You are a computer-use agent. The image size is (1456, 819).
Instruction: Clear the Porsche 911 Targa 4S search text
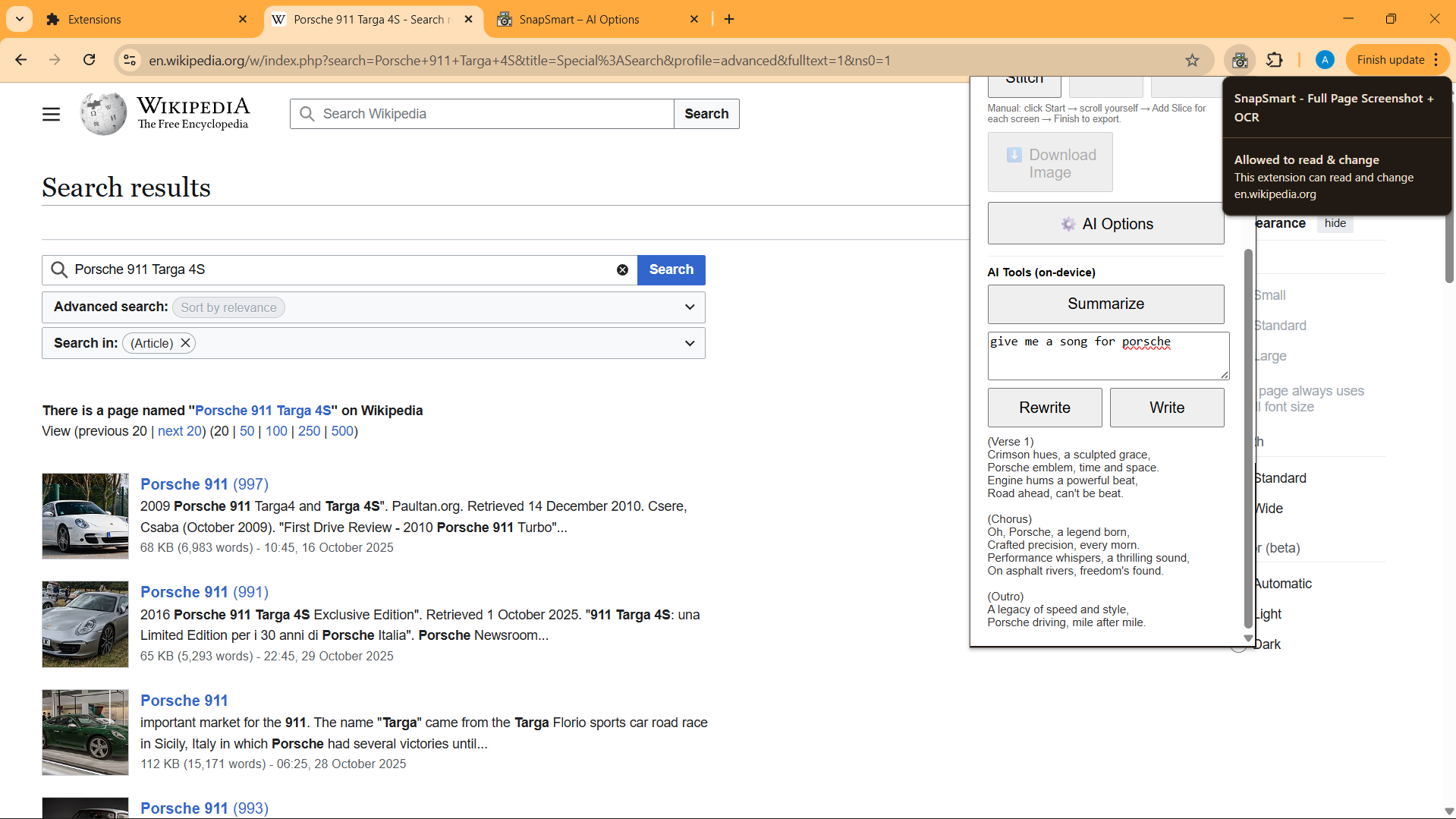(x=622, y=270)
